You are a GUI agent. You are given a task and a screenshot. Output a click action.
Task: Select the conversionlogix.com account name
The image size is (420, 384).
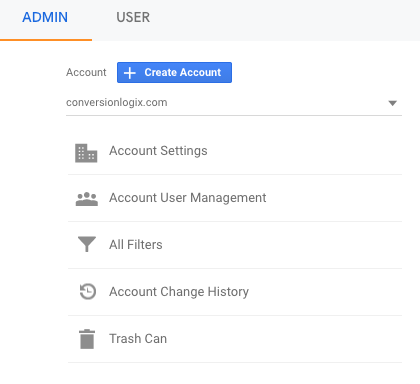pyautogui.click(x=117, y=102)
